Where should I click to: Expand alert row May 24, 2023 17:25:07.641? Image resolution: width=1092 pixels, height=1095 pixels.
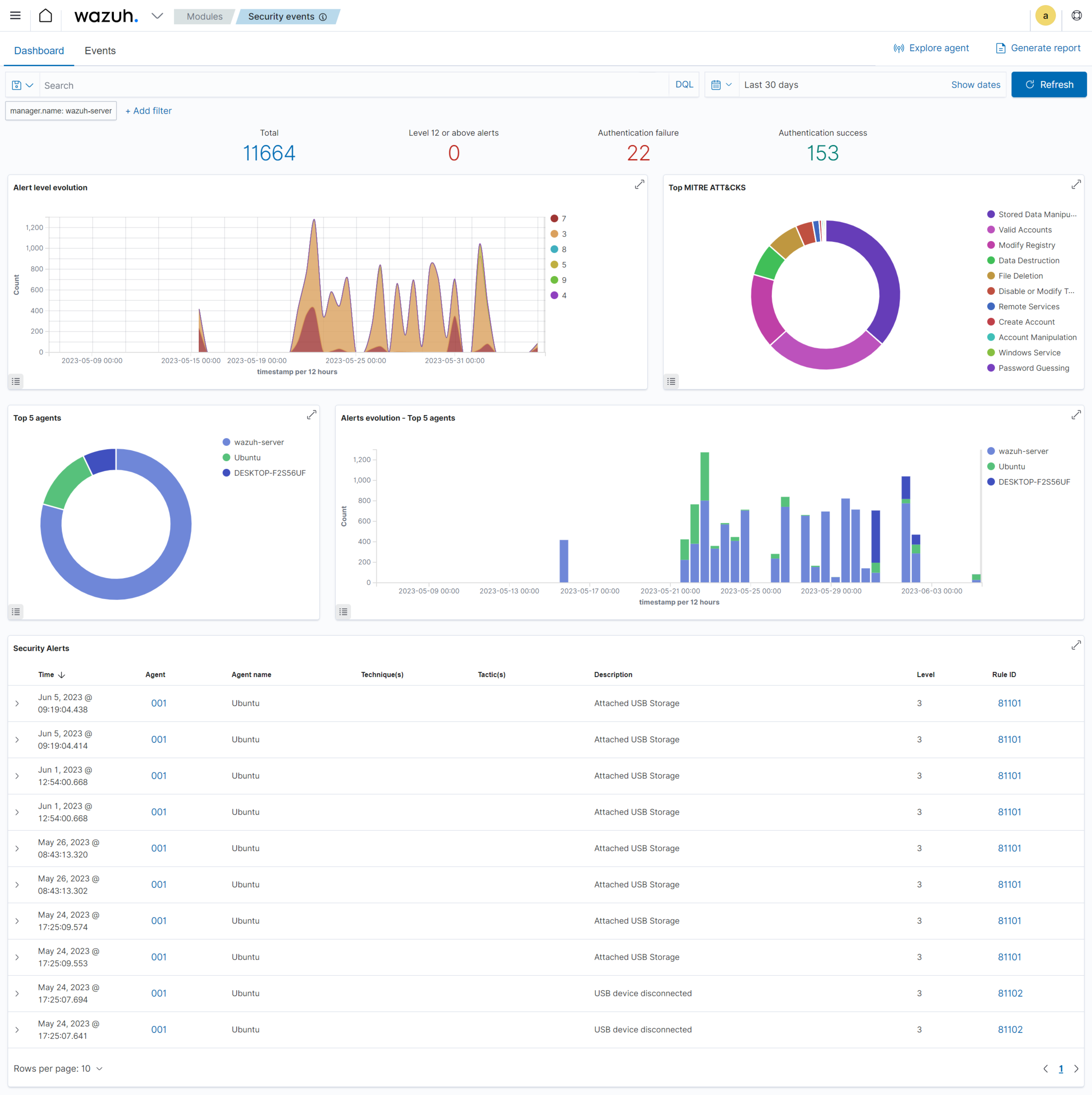click(x=17, y=1030)
